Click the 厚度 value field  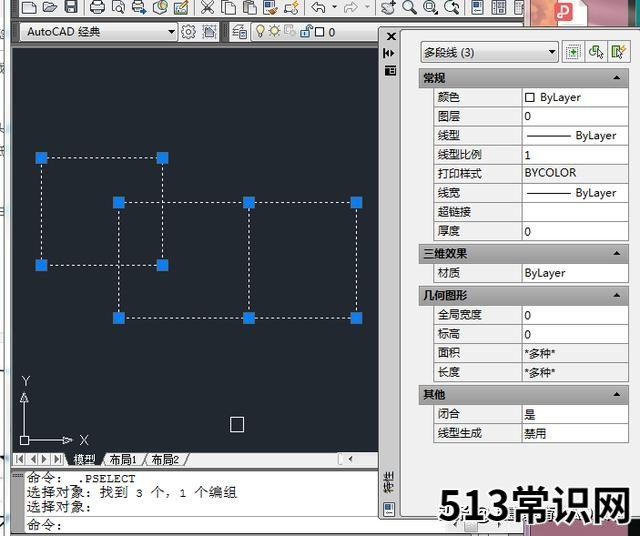[575, 231]
